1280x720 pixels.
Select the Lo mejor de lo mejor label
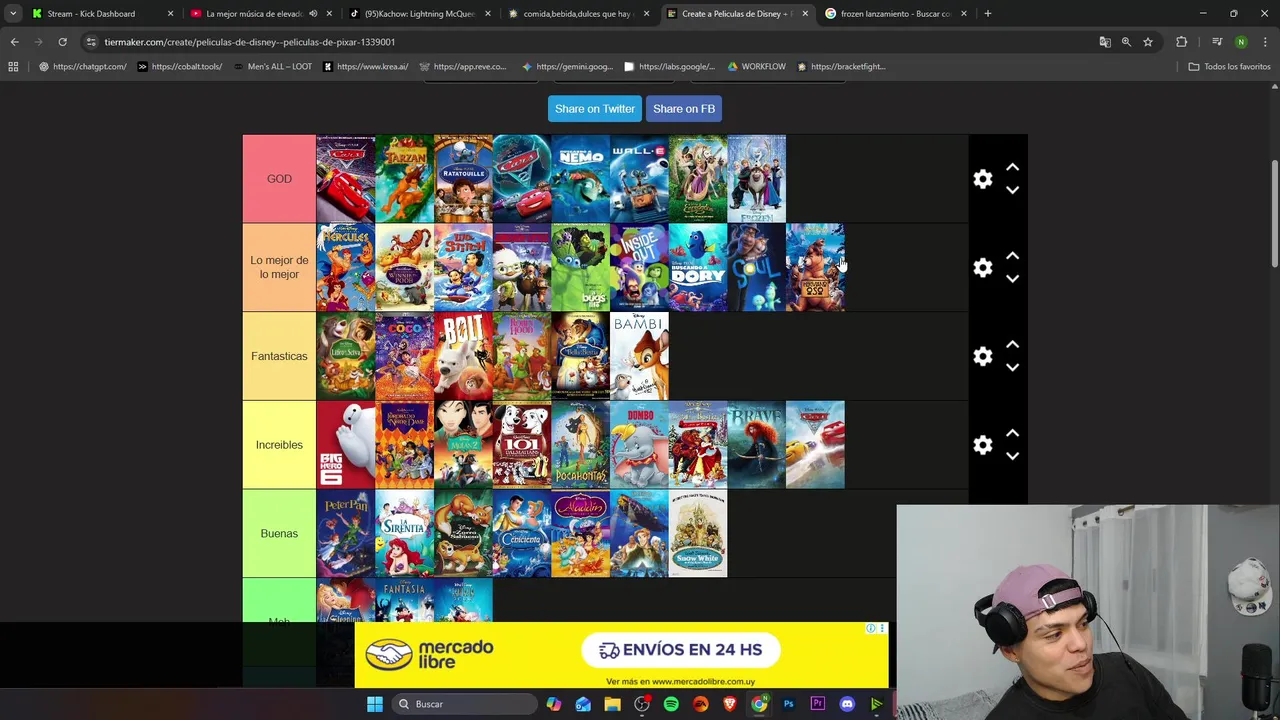click(x=279, y=267)
